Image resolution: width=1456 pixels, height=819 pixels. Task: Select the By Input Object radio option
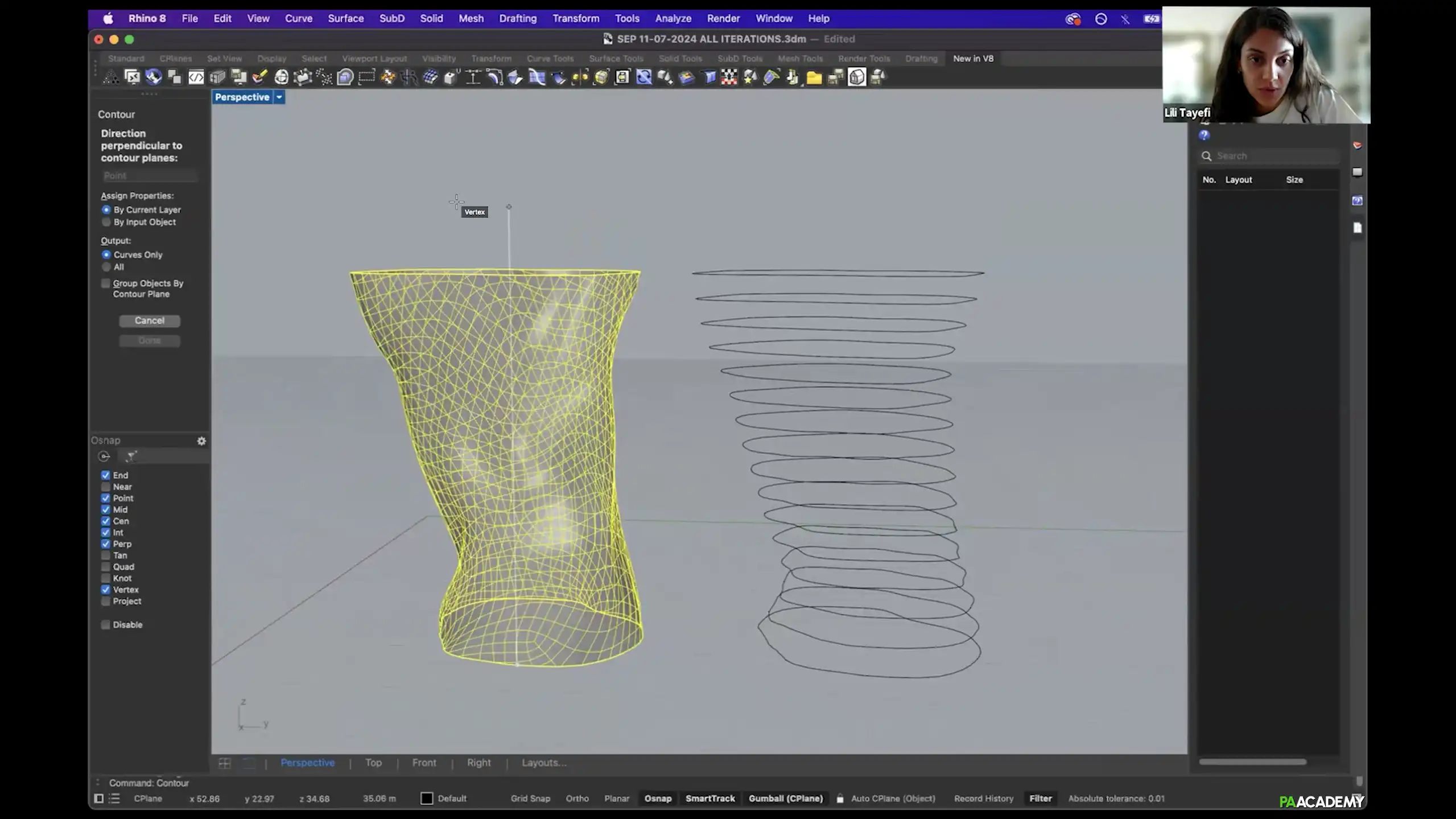coord(106,222)
